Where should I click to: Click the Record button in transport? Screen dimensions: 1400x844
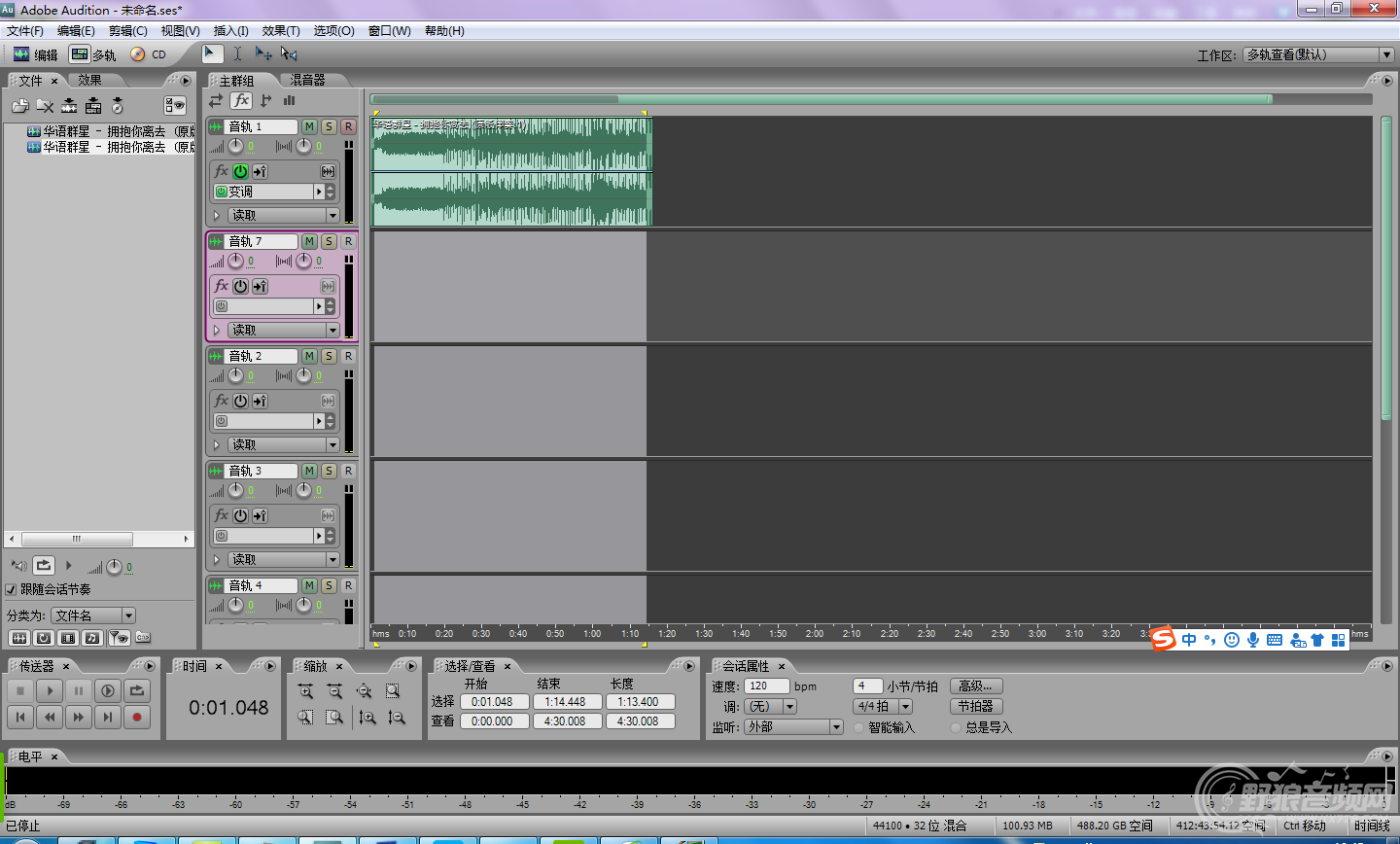[x=137, y=717]
